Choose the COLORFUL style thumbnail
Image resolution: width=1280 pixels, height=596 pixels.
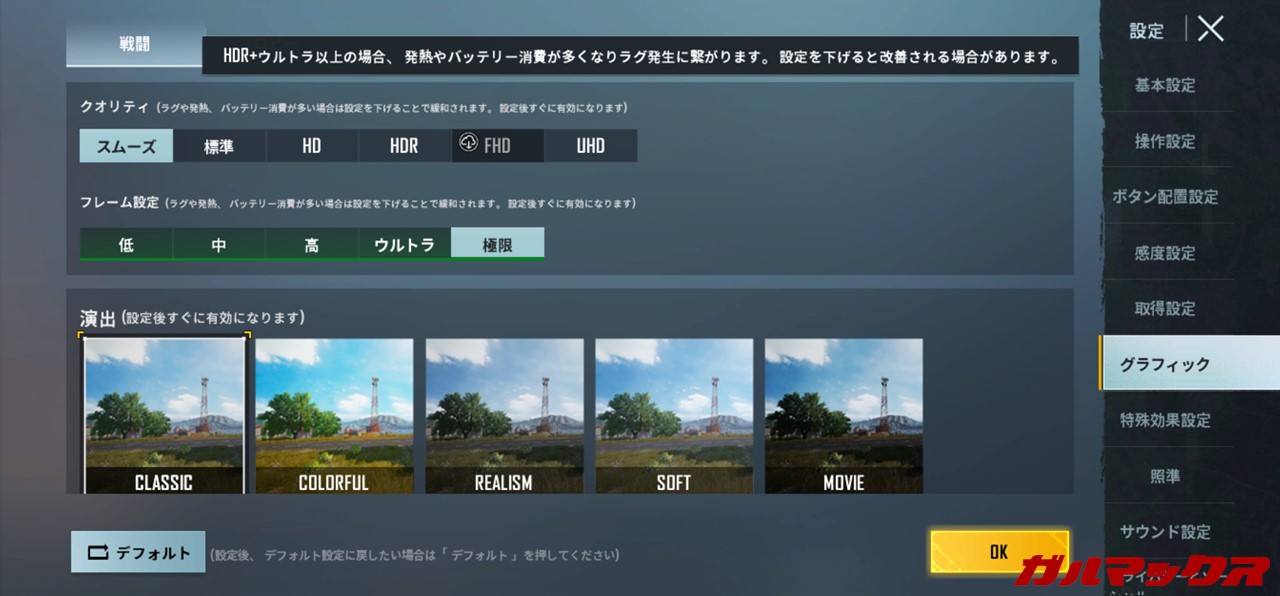(334, 415)
